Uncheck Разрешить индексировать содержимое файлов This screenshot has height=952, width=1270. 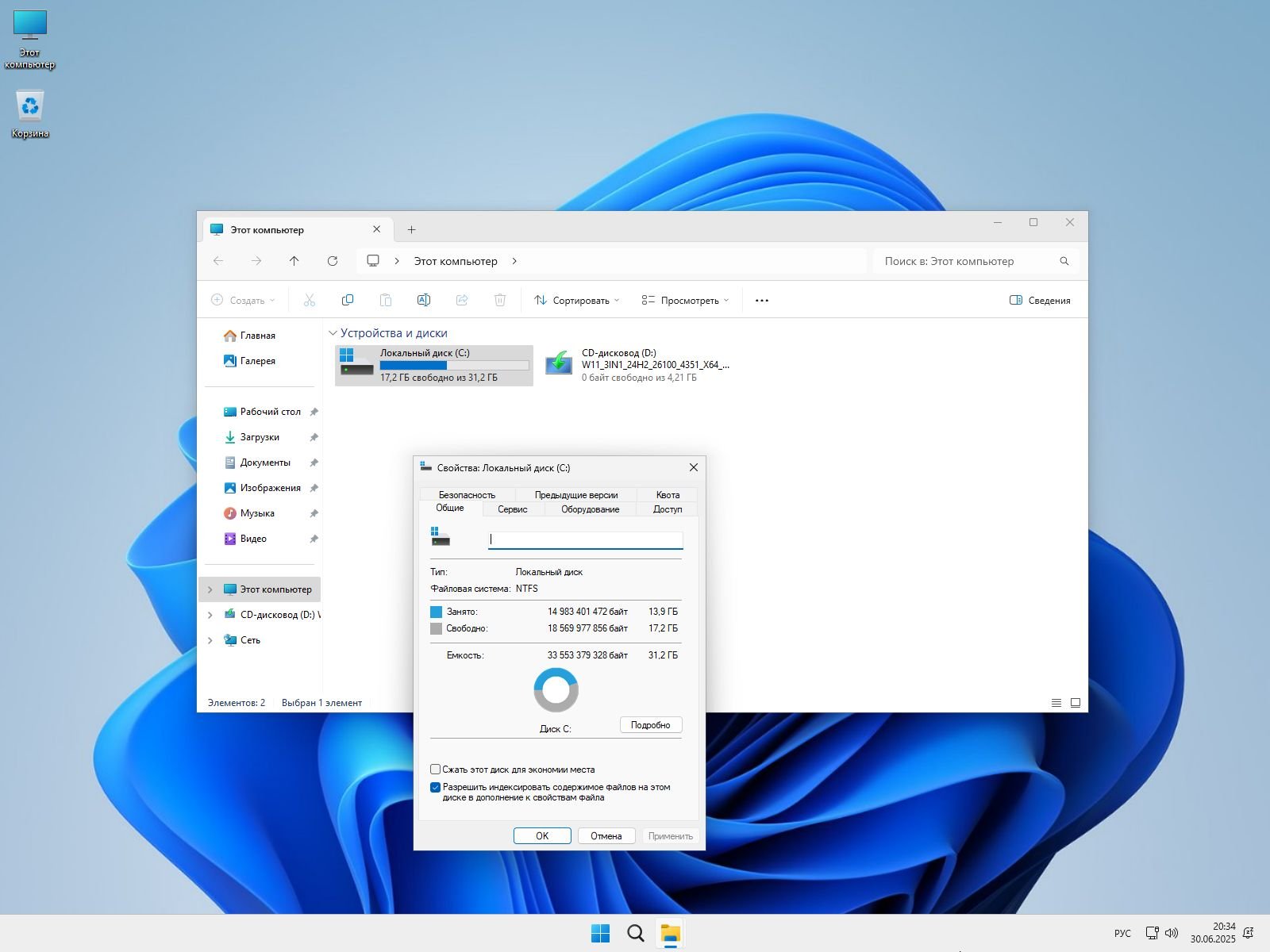(435, 788)
